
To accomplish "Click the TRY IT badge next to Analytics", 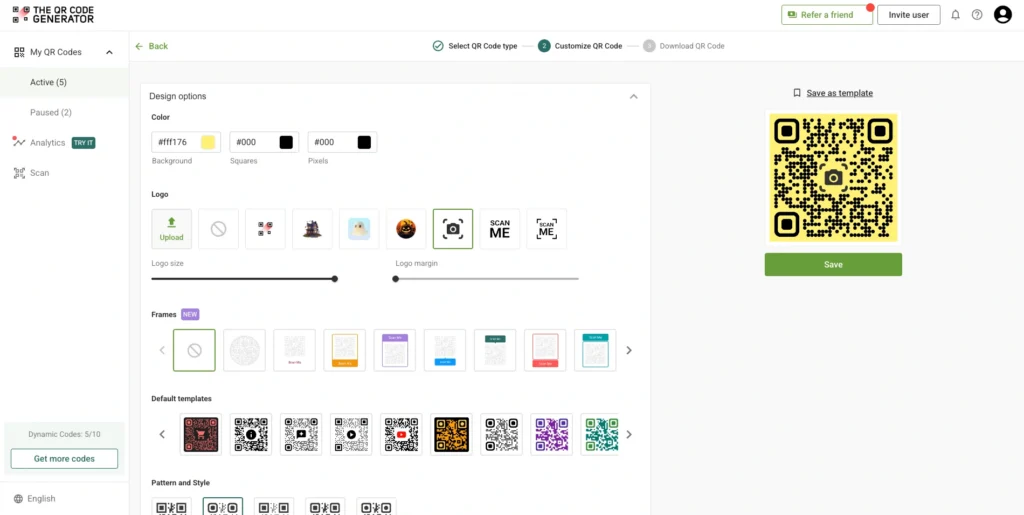I will pos(84,142).
